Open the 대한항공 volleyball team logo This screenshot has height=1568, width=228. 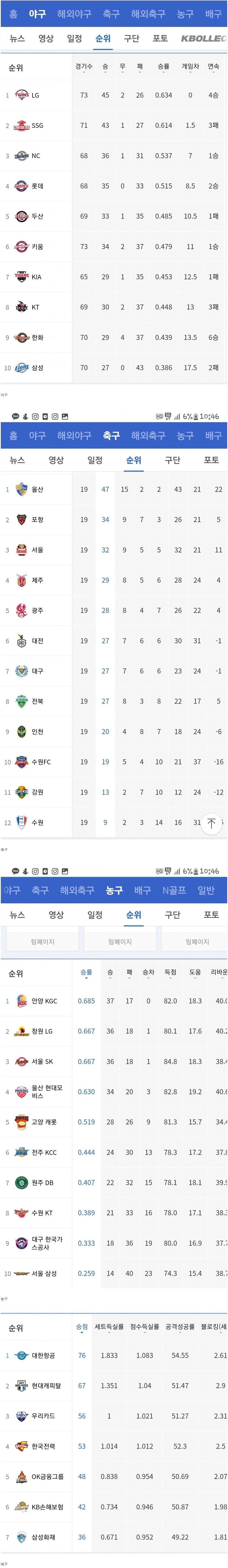[21, 1356]
